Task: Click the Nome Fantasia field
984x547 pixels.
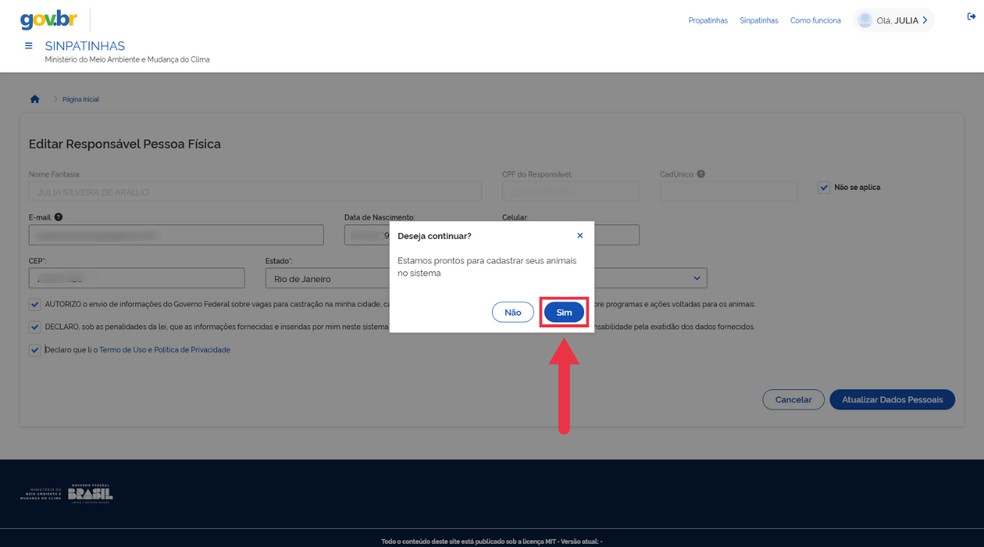Action: (255, 192)
